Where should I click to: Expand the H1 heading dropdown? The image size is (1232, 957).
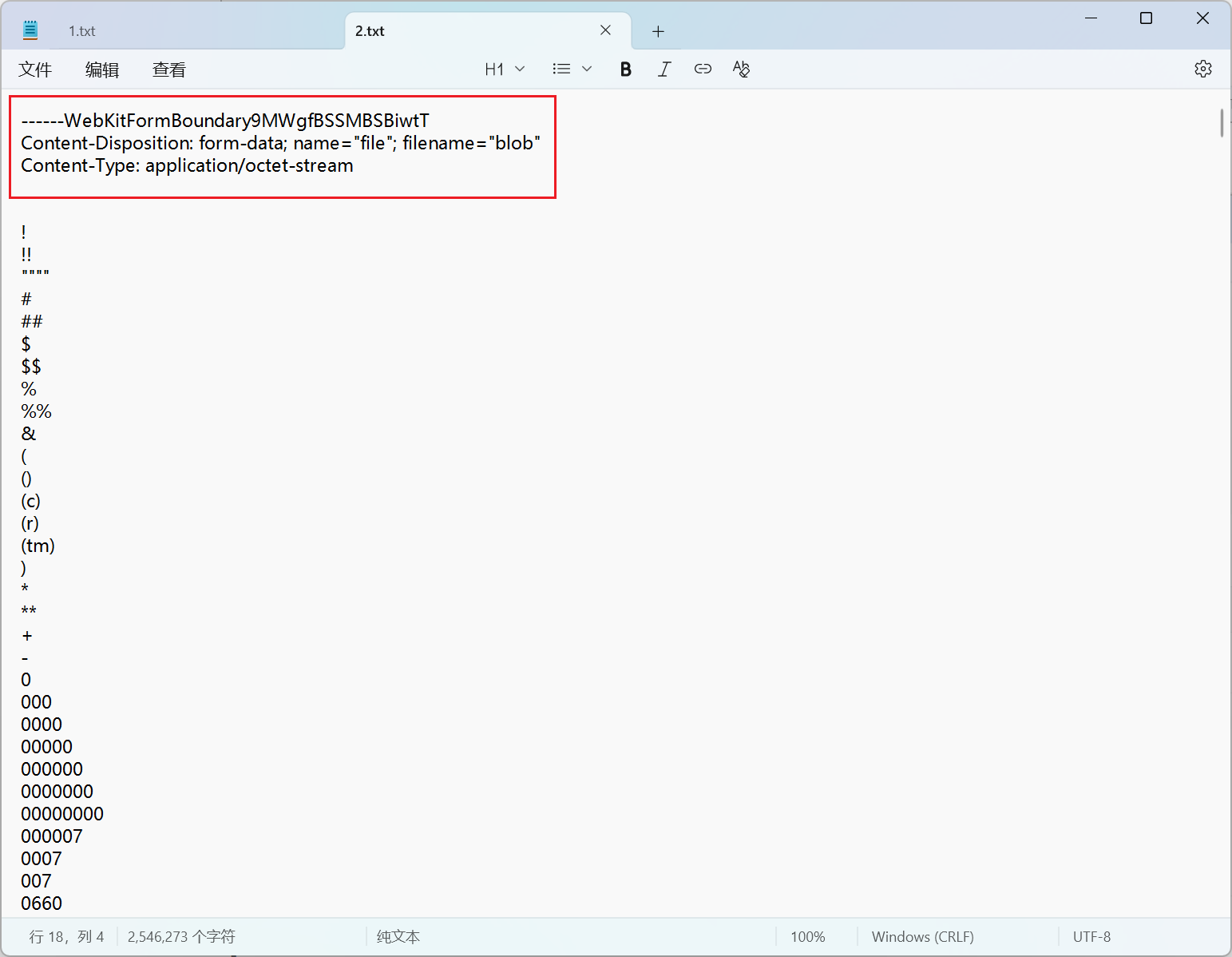tap(504, 69)
